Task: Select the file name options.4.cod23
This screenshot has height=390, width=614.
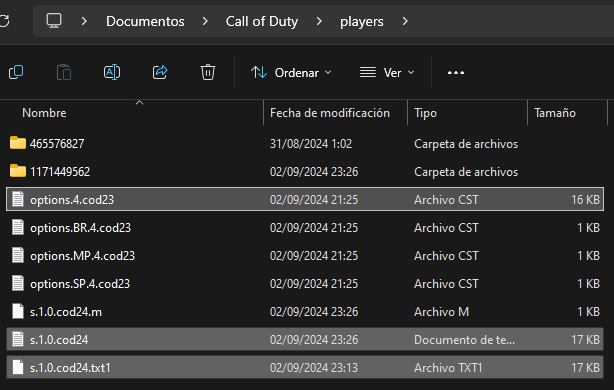Action: (72, 200)
